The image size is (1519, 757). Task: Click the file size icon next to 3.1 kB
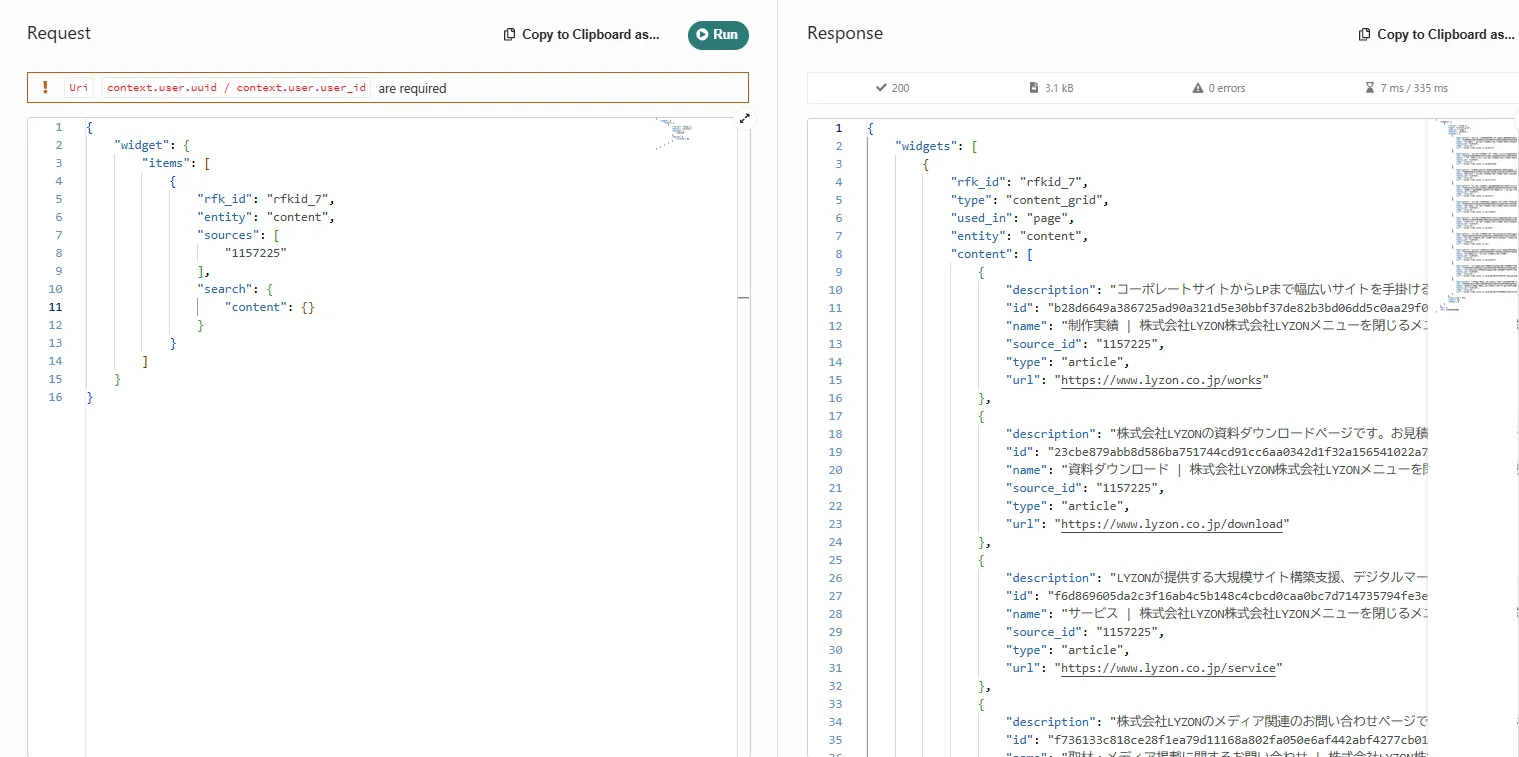point(1034,88)
